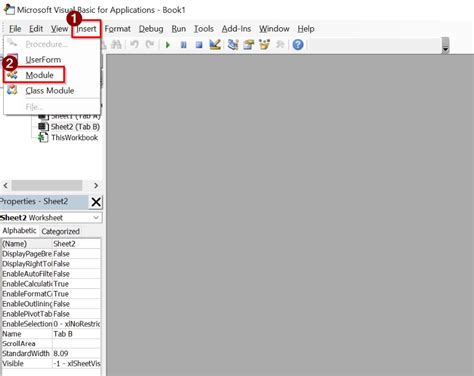Click the Class Module icon in menu
Viewport: 474px width, 376px height.
tap(12, 90)
